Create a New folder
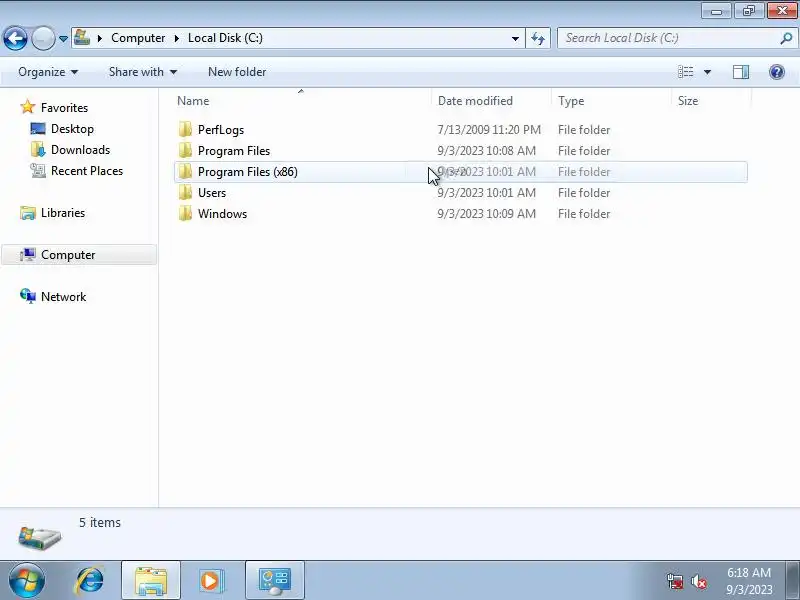 pos(237,72)
